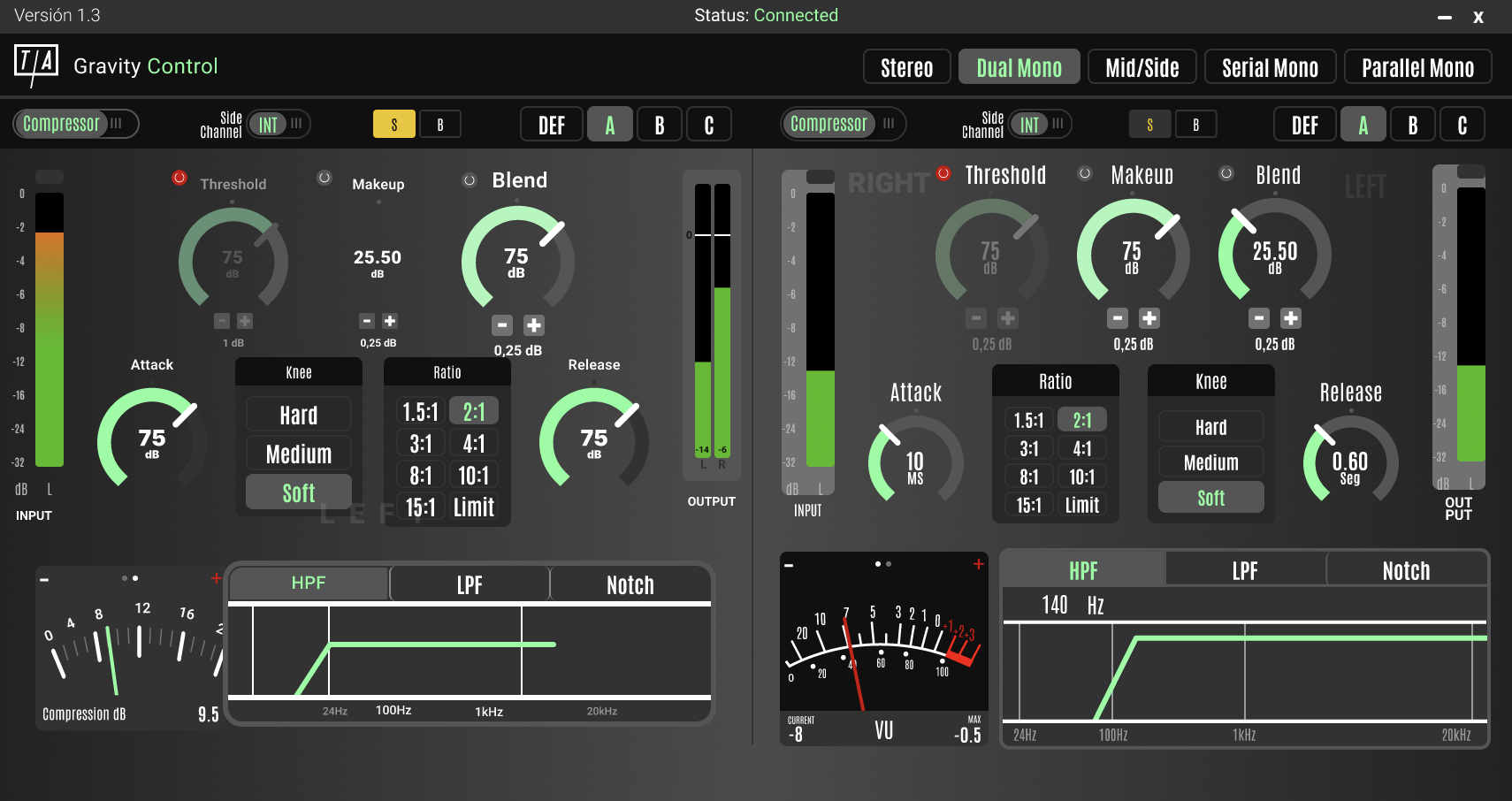Click the left Makeup enable indicator
Image resolution: width=1512 pixels, height=801 pixels.
[x=325, y=178]
